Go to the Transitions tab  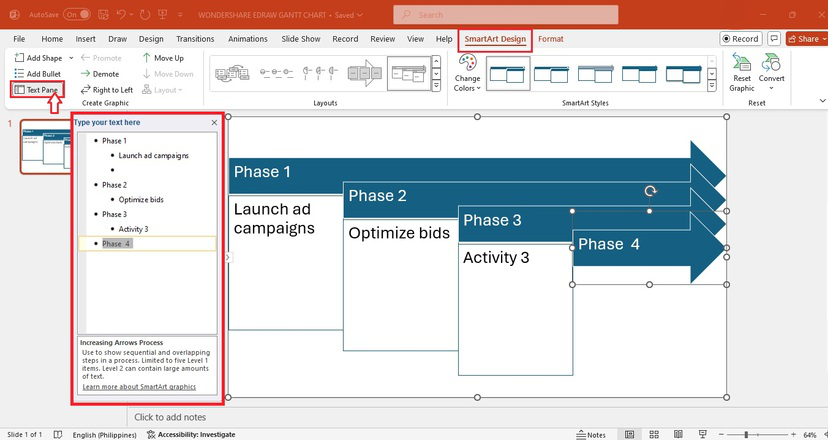(x=195, y=39)
